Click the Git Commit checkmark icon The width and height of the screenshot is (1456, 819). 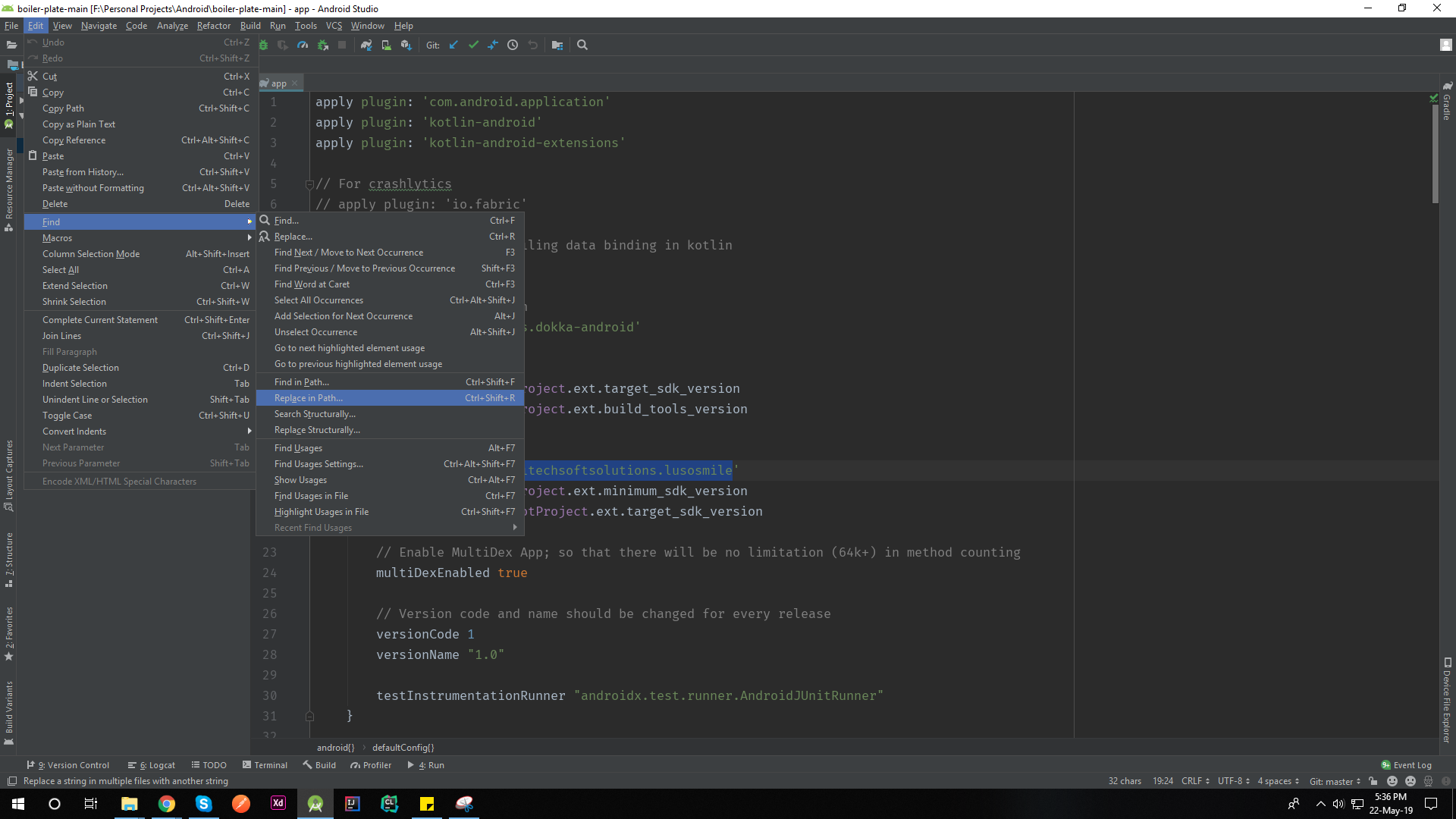pyautogui.click(x=473, y=45)
